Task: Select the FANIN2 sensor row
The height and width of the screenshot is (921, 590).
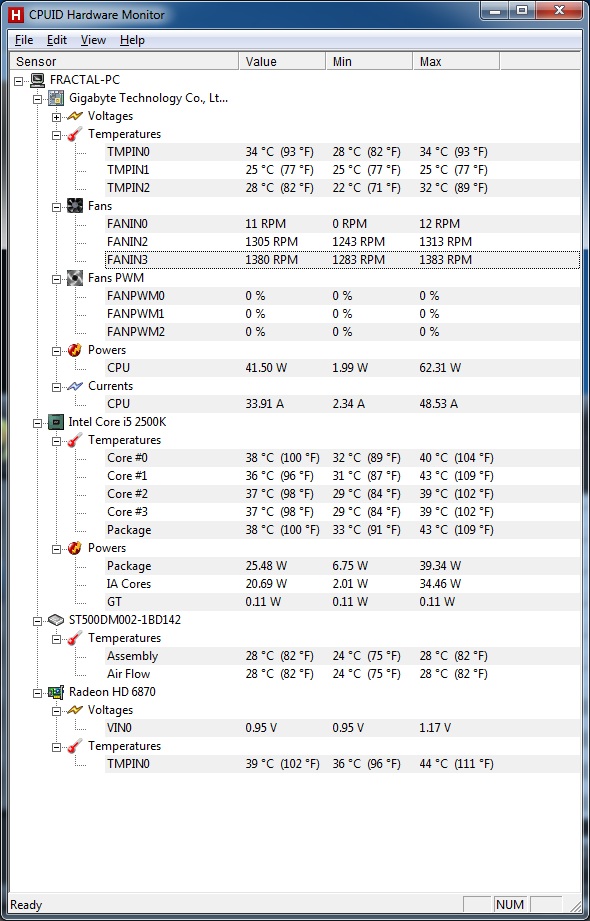Action: pyautogui.click(x=342, y=241)
